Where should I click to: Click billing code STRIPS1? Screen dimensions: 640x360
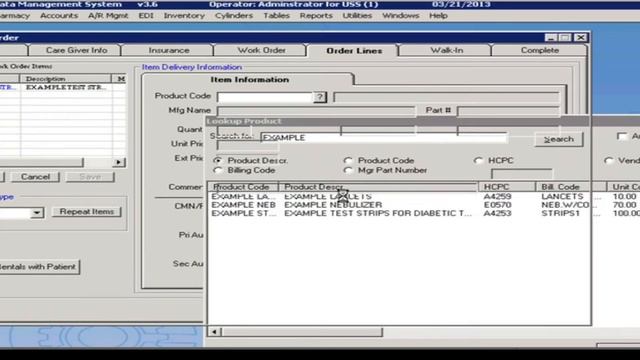[560, 213]
